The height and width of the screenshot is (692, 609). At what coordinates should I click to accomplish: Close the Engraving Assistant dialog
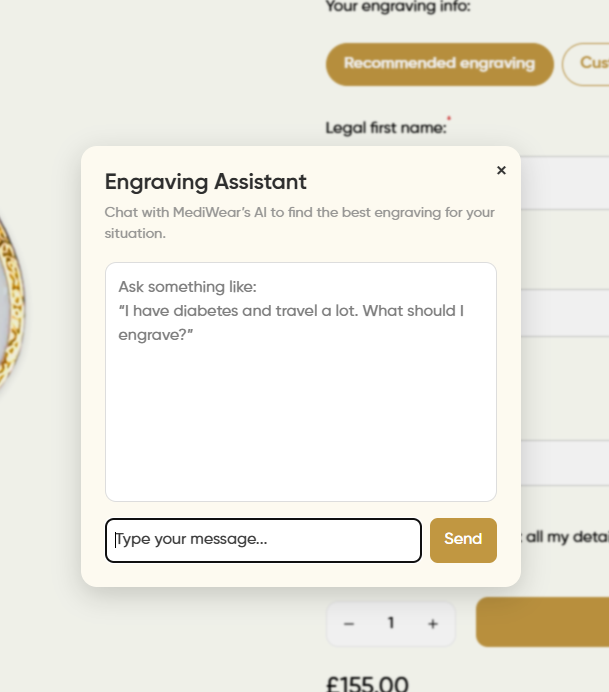click(x=501, y=170)
